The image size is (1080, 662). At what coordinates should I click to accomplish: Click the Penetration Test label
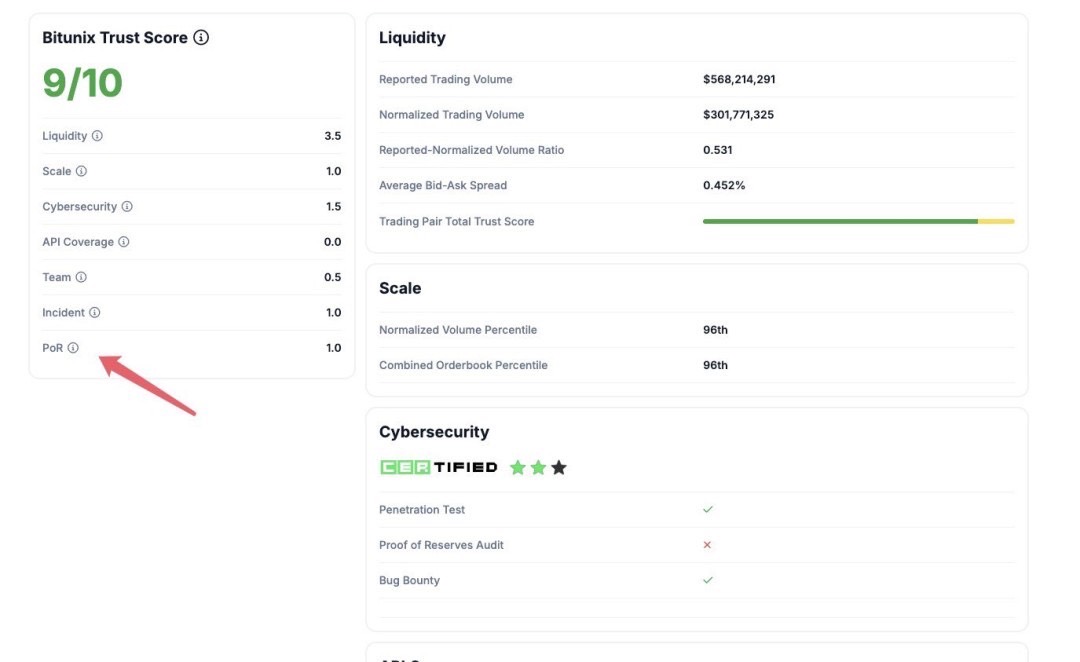point(422,509)
